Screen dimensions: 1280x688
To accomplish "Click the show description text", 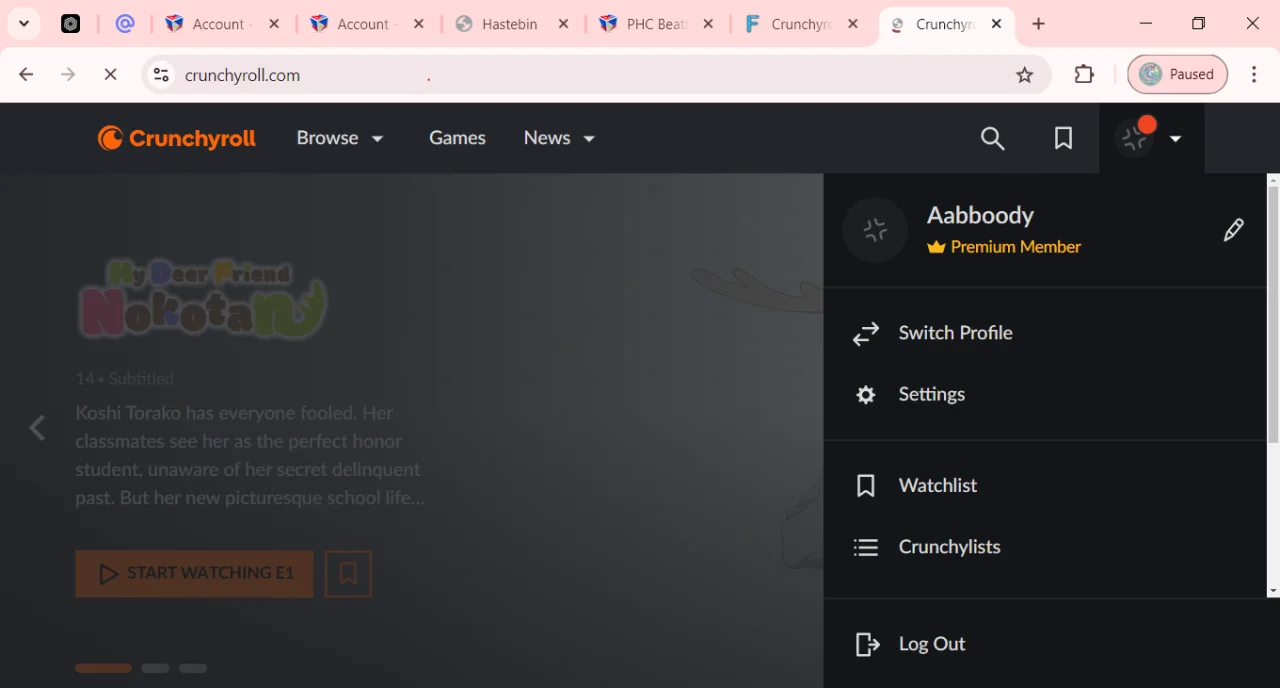I will 250,455.
